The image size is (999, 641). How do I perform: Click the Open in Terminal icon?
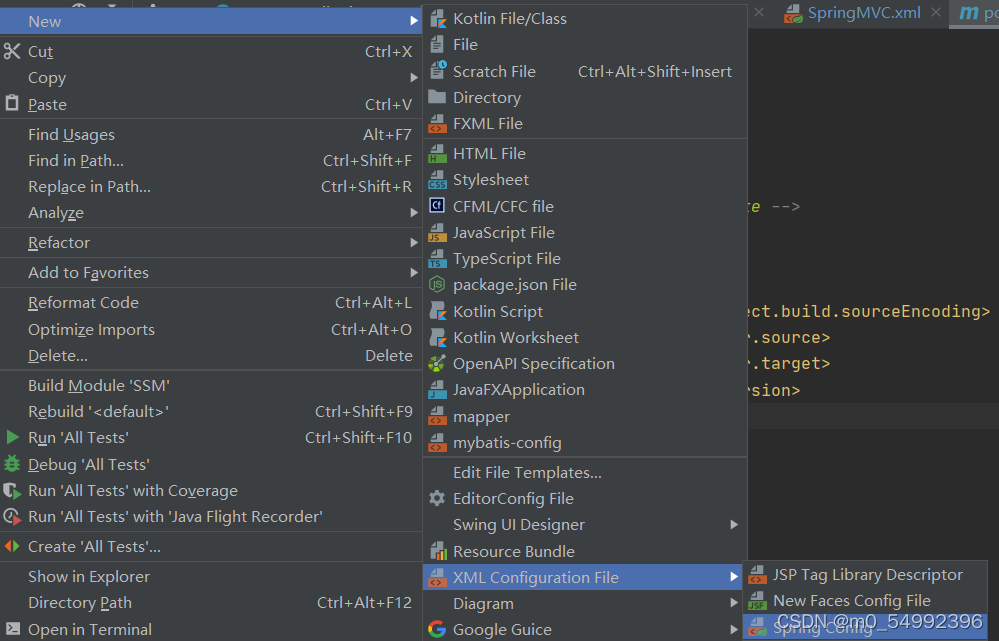click(12, 630)
